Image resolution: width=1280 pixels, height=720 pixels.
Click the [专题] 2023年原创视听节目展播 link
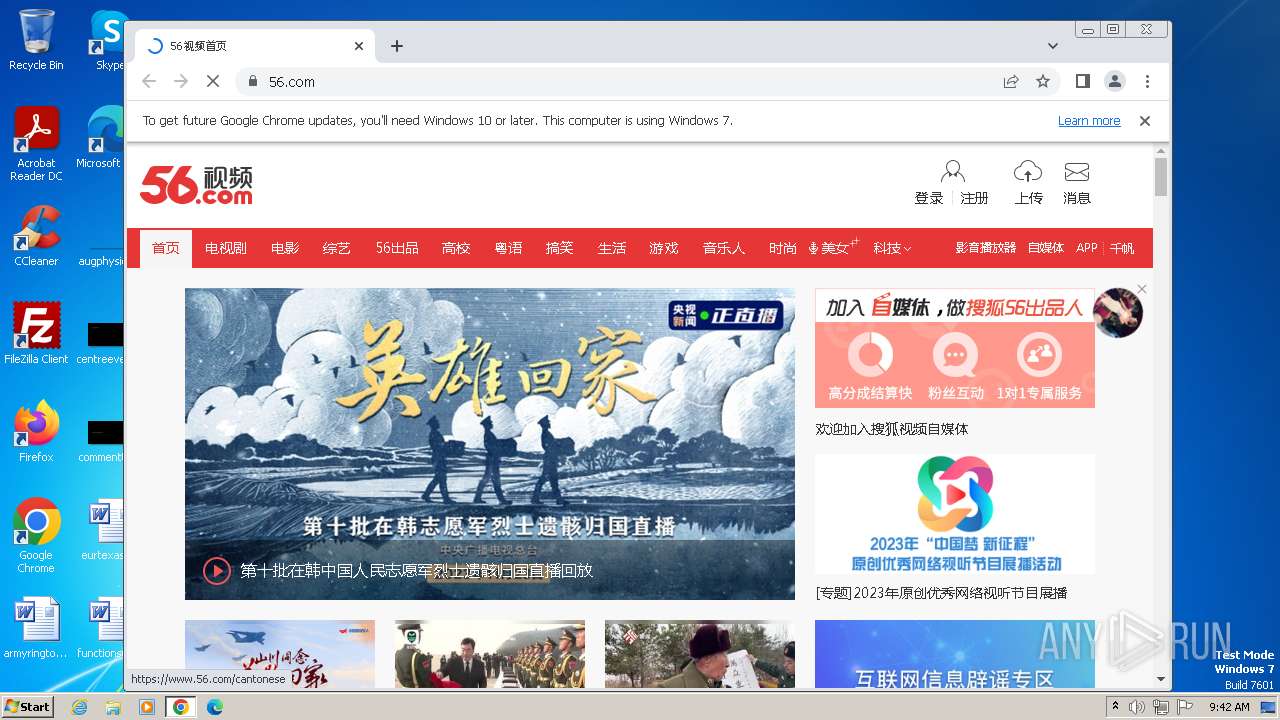[x=941, y=593]
